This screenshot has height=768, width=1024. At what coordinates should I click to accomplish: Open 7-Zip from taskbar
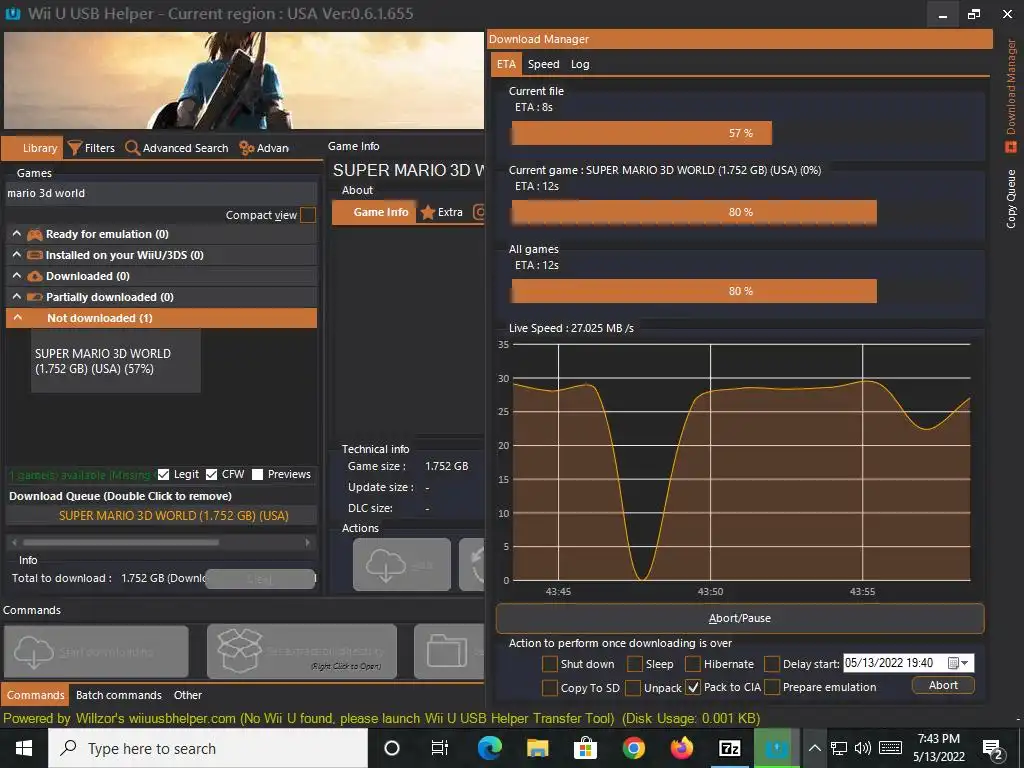pyautogui.click(x=729, y=748)
